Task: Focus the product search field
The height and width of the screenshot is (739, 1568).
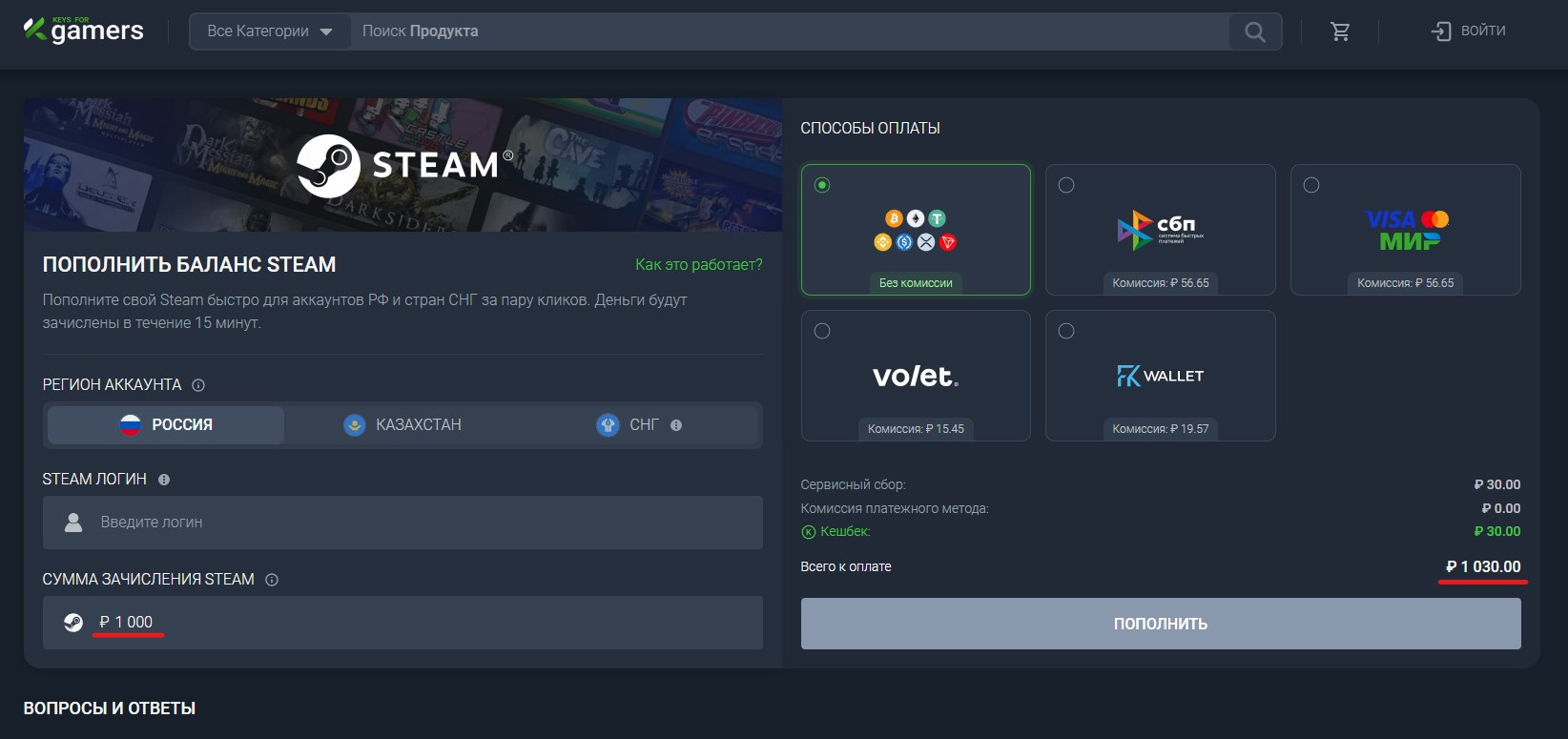Action: pos(790,31)
